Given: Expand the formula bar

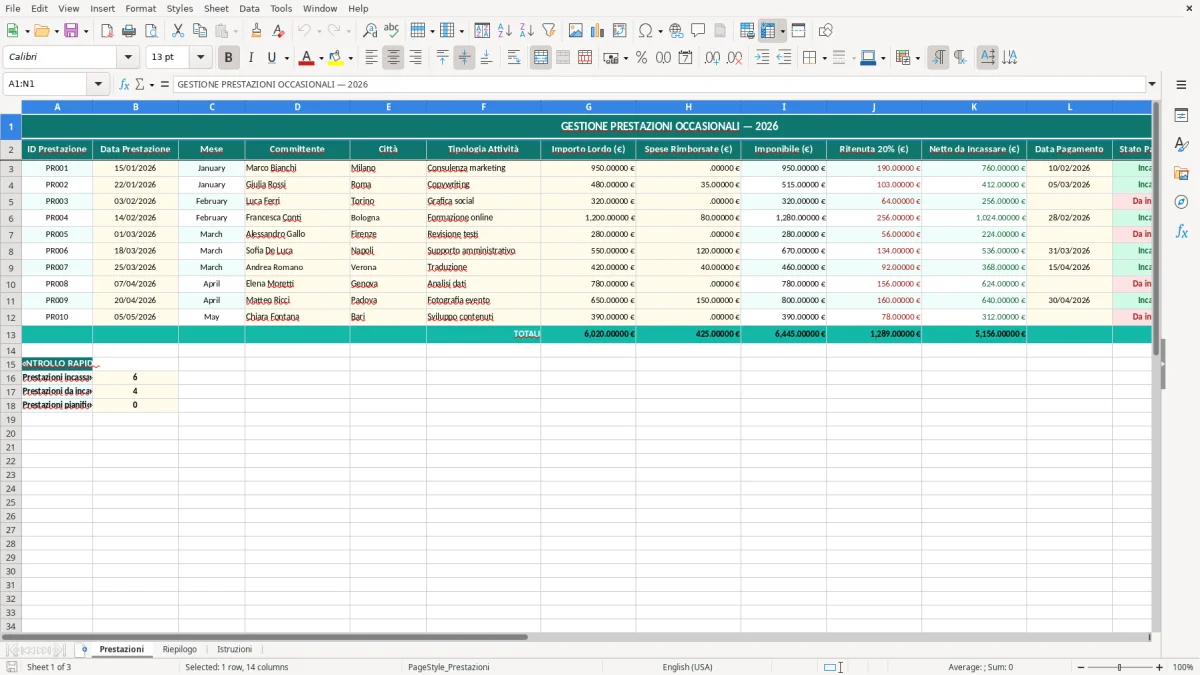Looking at the screenshot, I should click(x=1152, y=85).
